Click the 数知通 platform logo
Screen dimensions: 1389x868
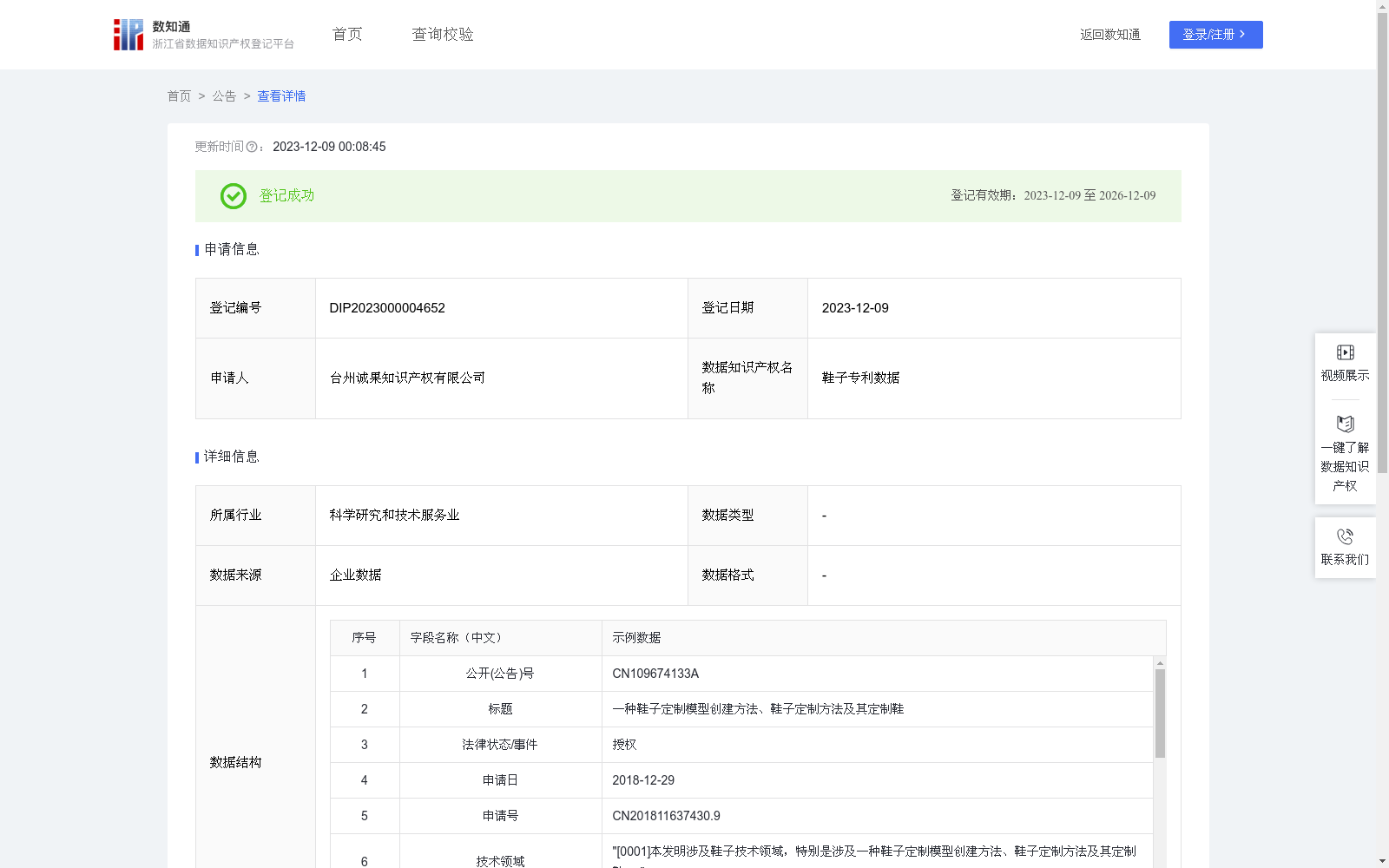pyautogui.click(x=204, y=35)
